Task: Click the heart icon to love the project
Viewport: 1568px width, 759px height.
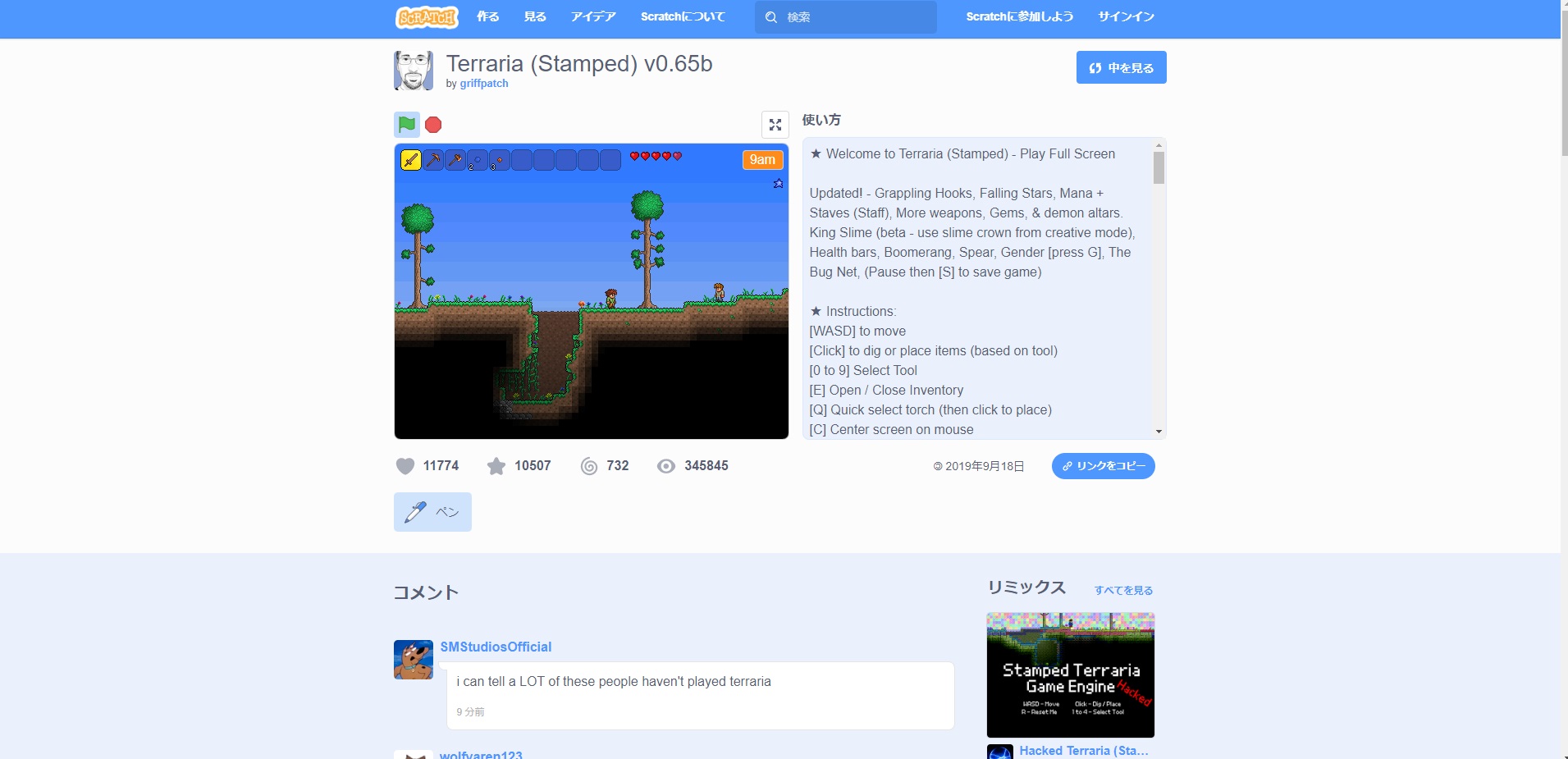Action: click(405, 466)
